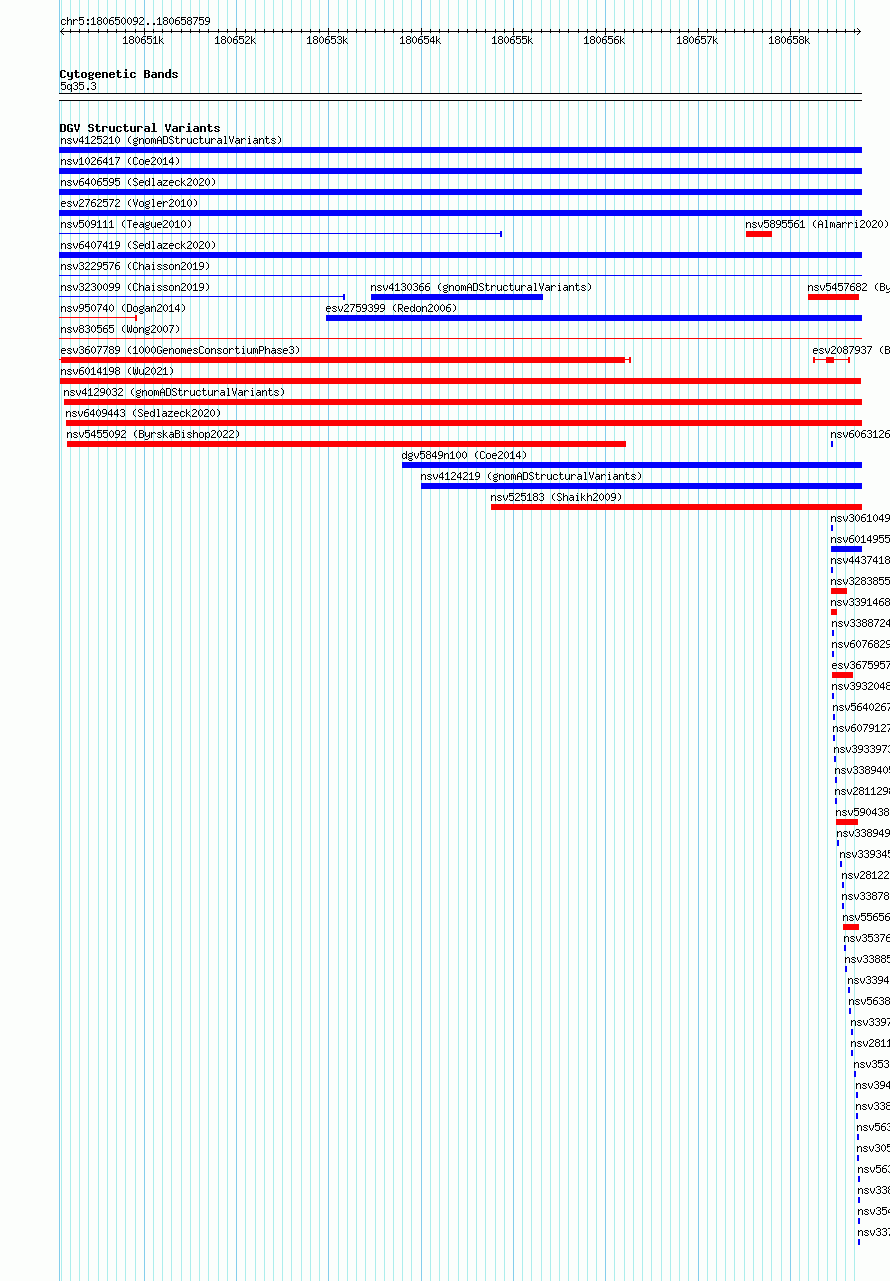Click the nsv6014198 (Wu2021) label
Image resolution: width=890 pixels, height=1281 pixels.
click(x=117, y=371)
